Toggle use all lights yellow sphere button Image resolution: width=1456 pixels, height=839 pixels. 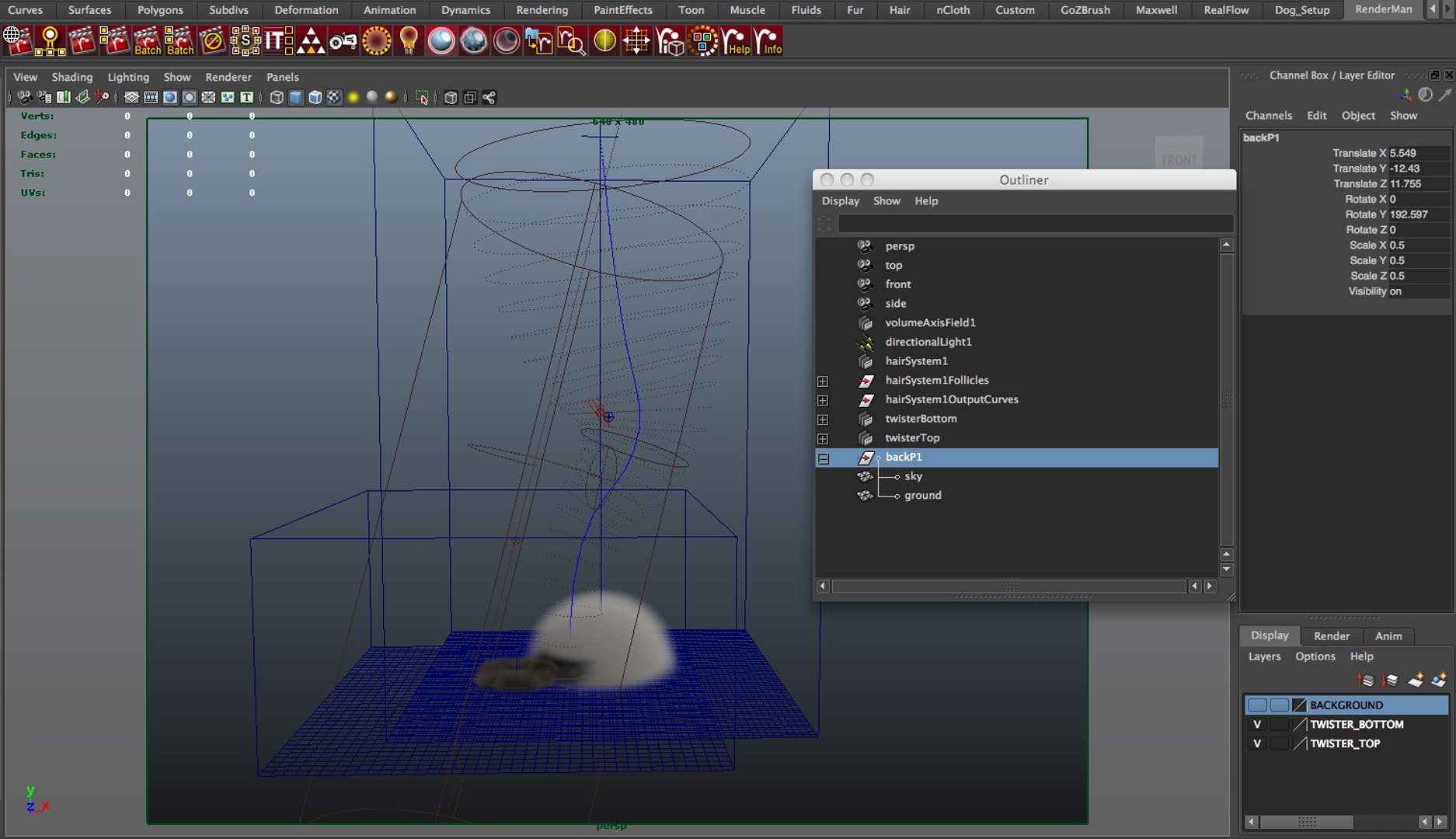[354, 97]
